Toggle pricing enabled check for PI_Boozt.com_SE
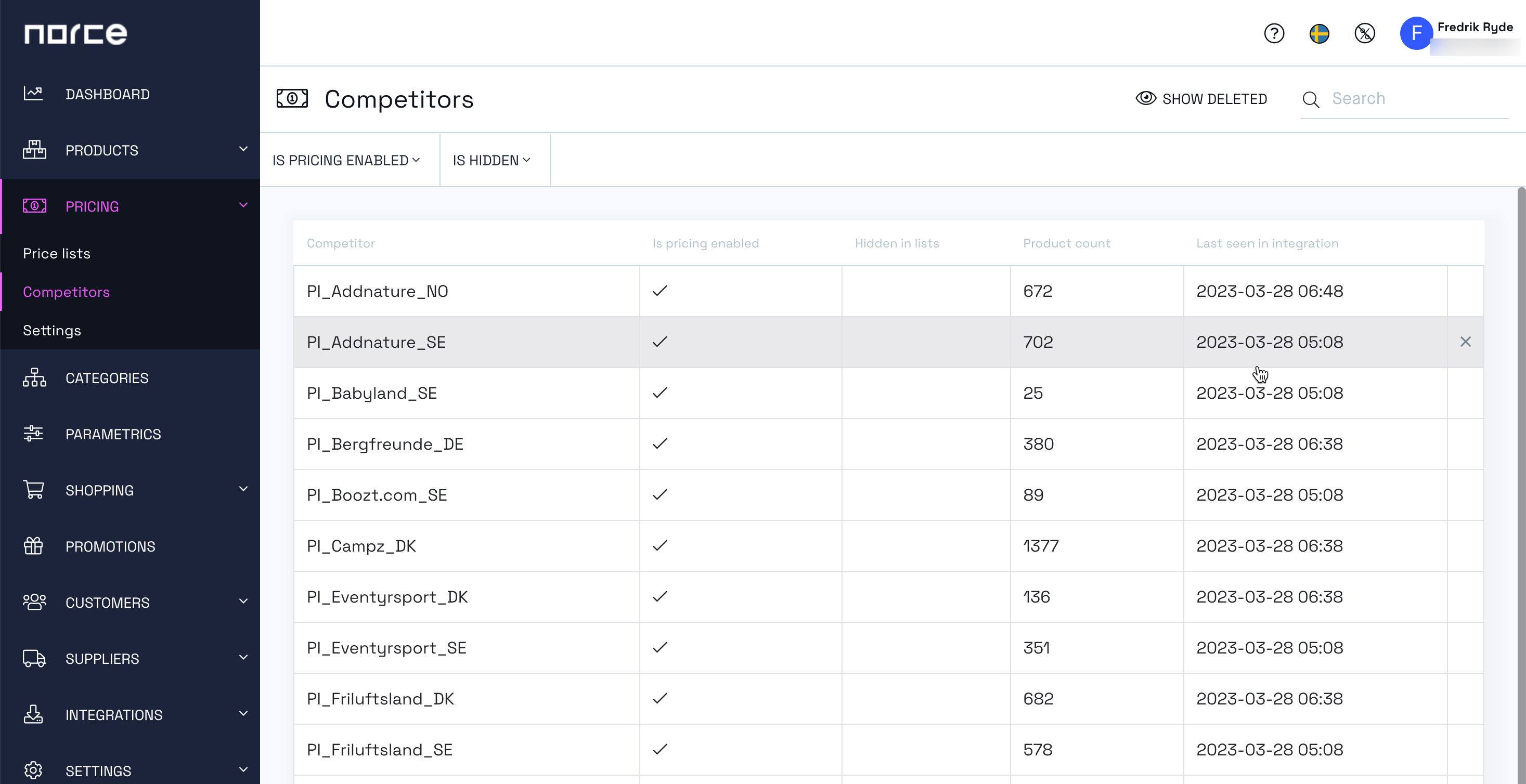Viewport: 1526px width, 784px height. coord(659,494)
